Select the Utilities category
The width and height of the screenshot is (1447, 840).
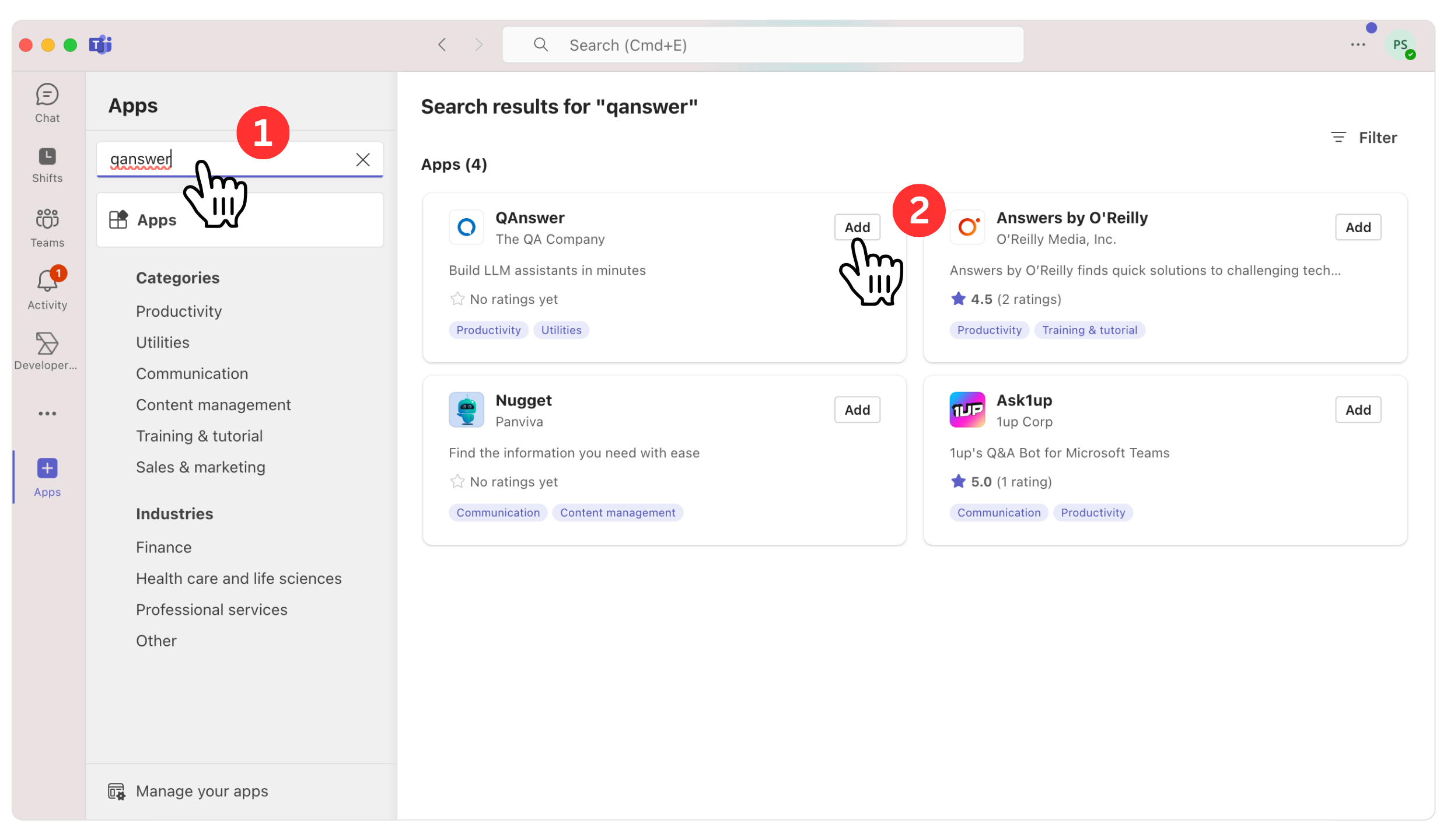click(163, 342)
